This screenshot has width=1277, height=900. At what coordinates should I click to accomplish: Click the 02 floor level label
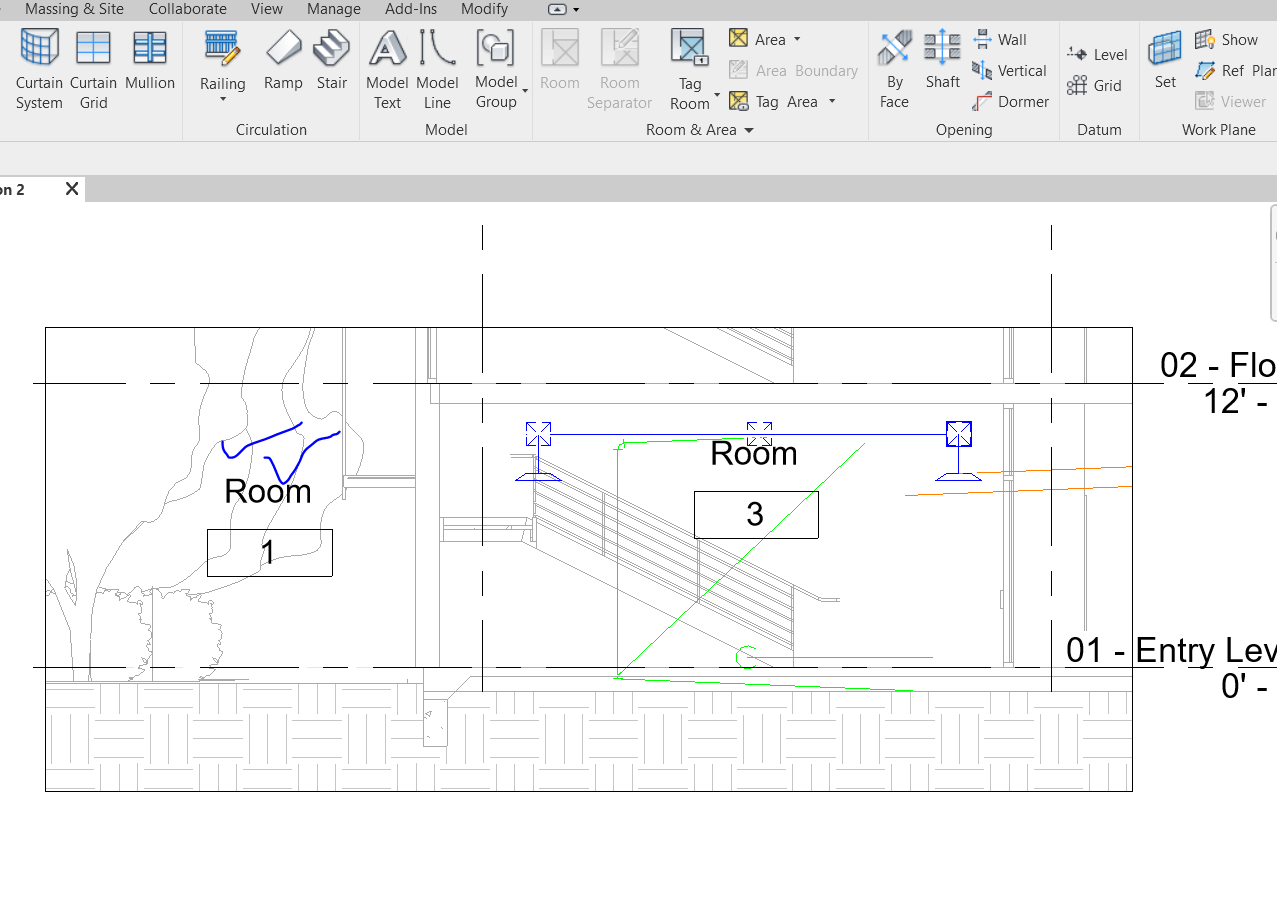point(1218,365)
